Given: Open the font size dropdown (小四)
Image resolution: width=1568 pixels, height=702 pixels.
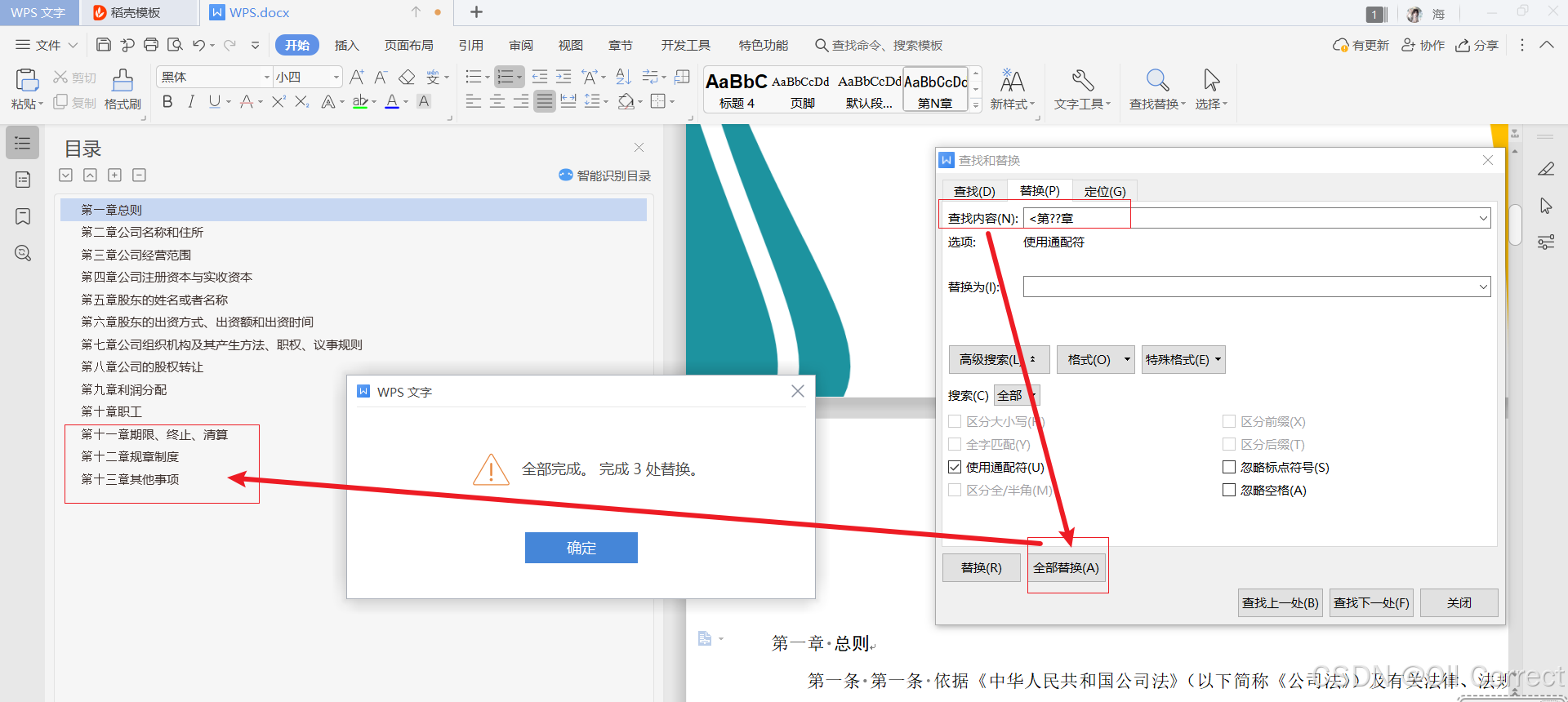Looking at the screenshot, I should 336,77.
